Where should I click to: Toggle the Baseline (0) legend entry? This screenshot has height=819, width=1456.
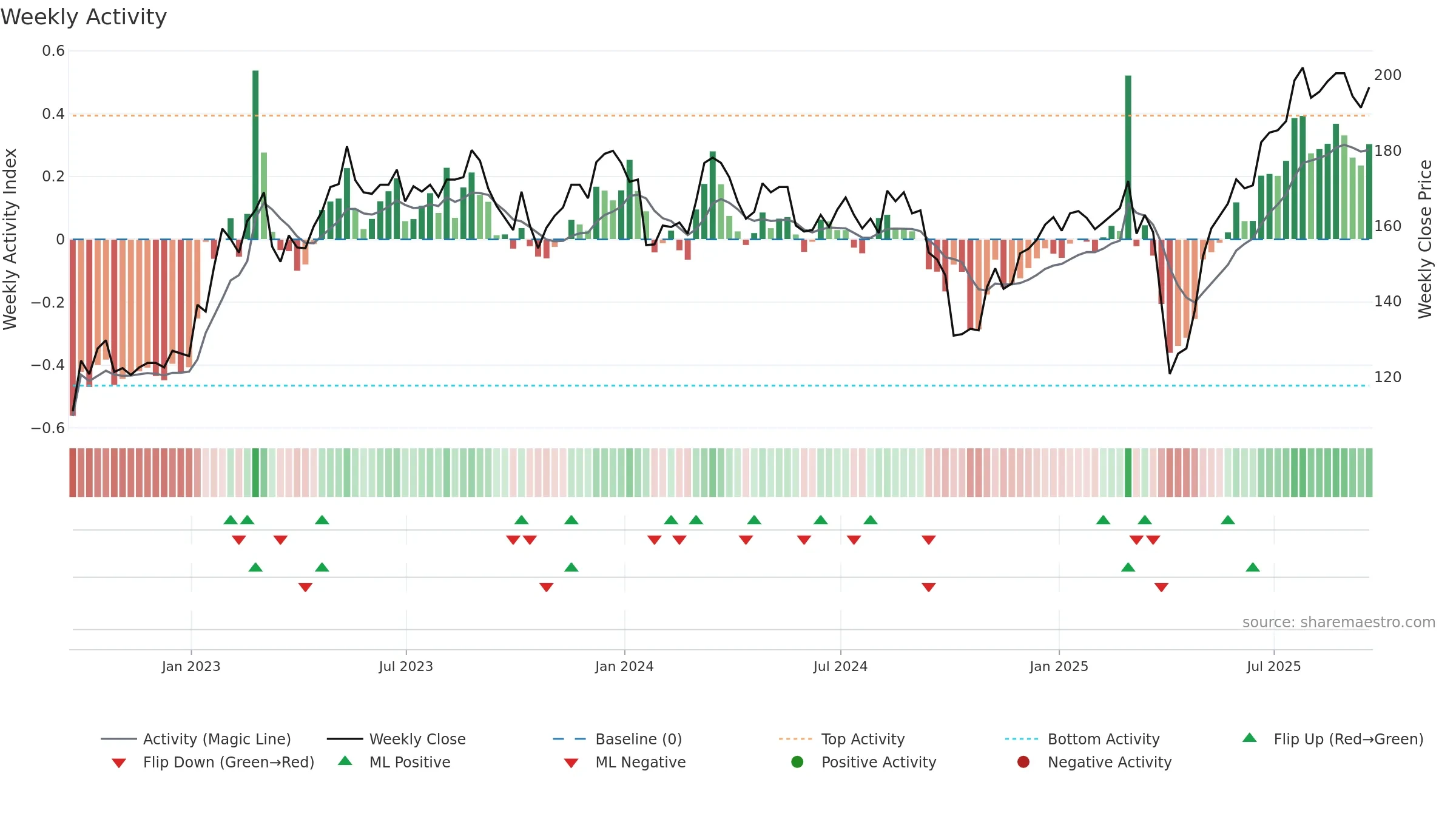click(618, 739)
